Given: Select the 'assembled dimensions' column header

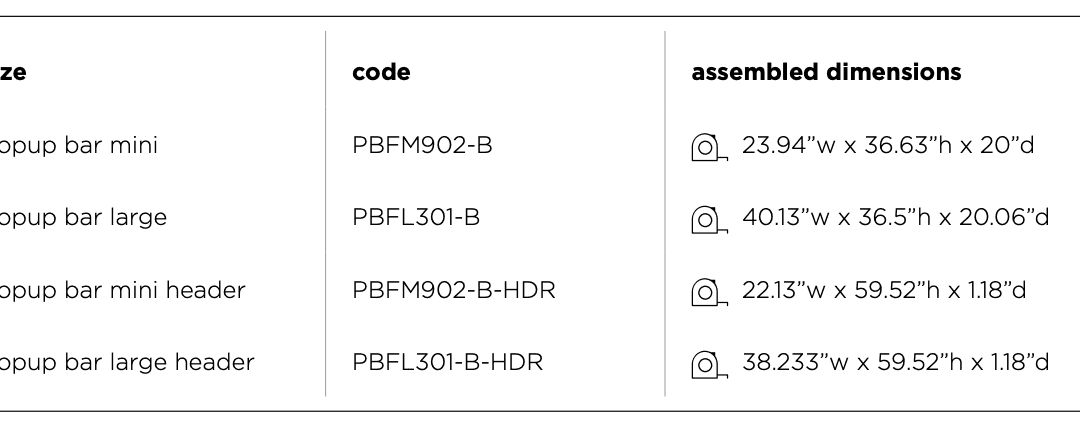Looking at the screenshot, I should click(x=826, y=72).
